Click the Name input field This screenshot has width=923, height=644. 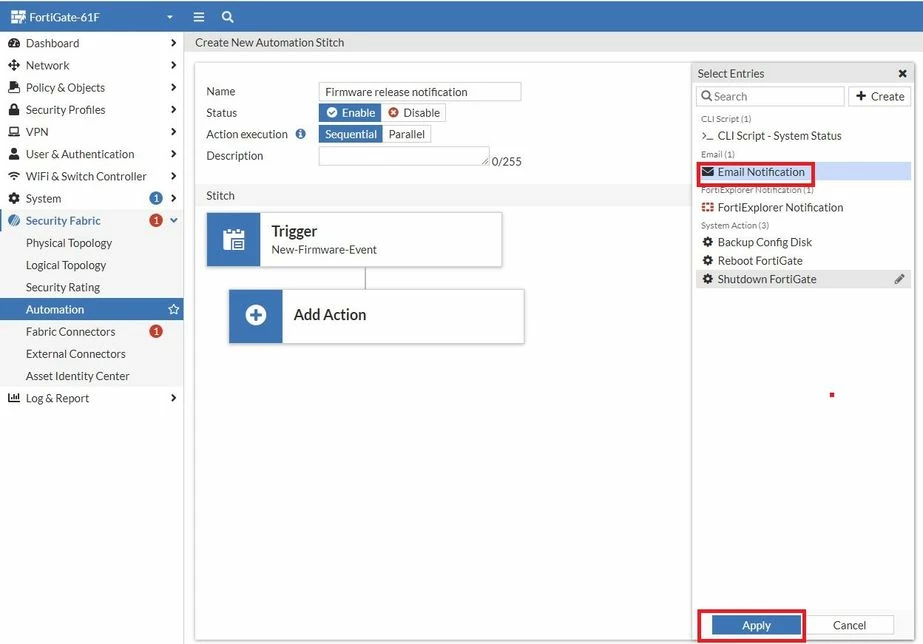pyautogui.click(x=420, y=92)
